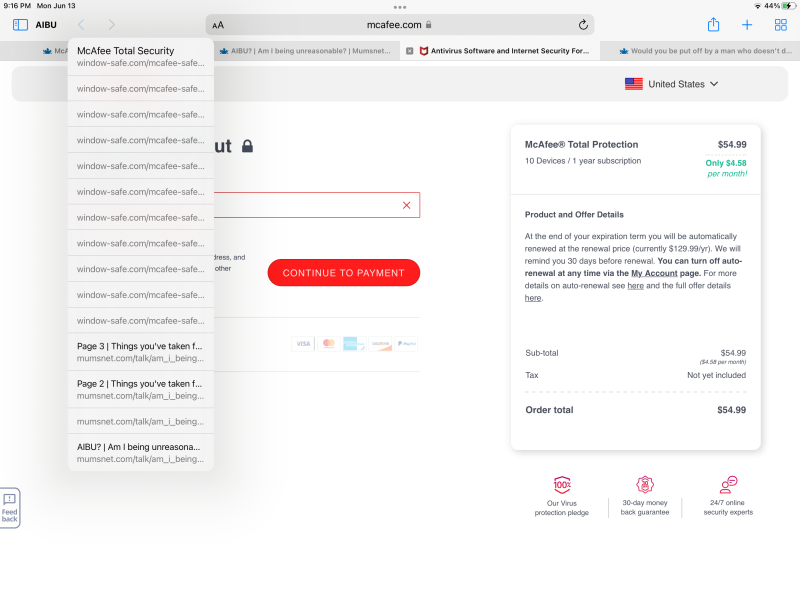This screenshot has width=800, height=600.
Task: Close the Antivirus Software tab
Action: tap(409, 51)
